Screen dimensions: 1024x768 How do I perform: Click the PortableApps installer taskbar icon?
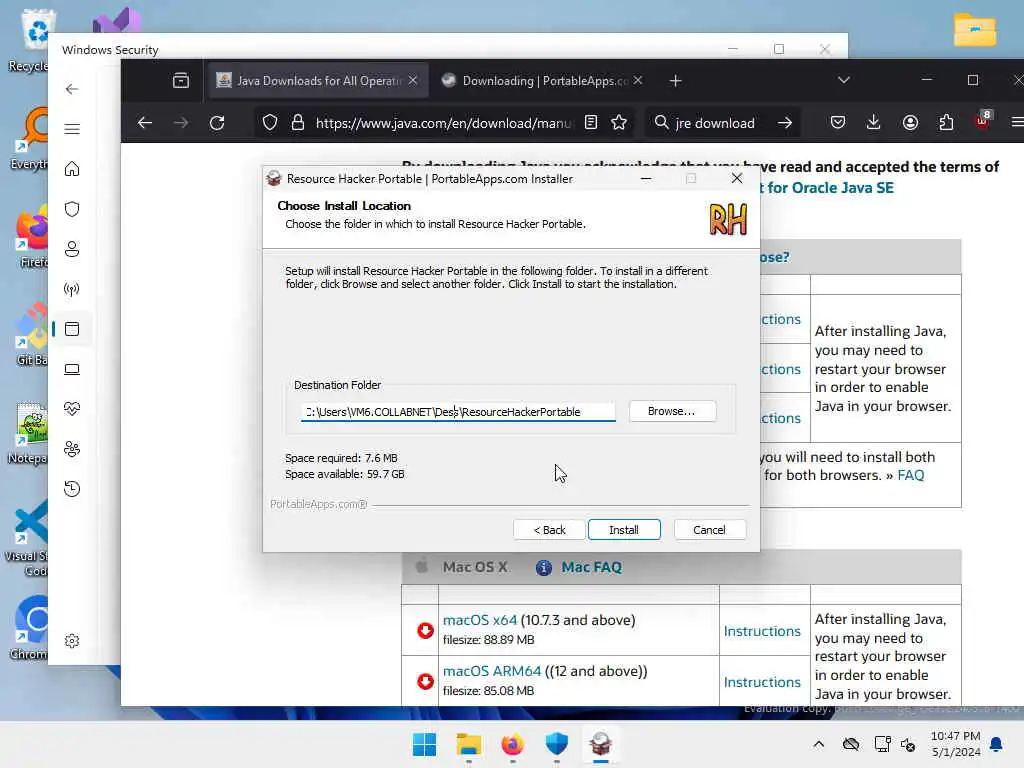pyautogui.click(x=600, y=744)
